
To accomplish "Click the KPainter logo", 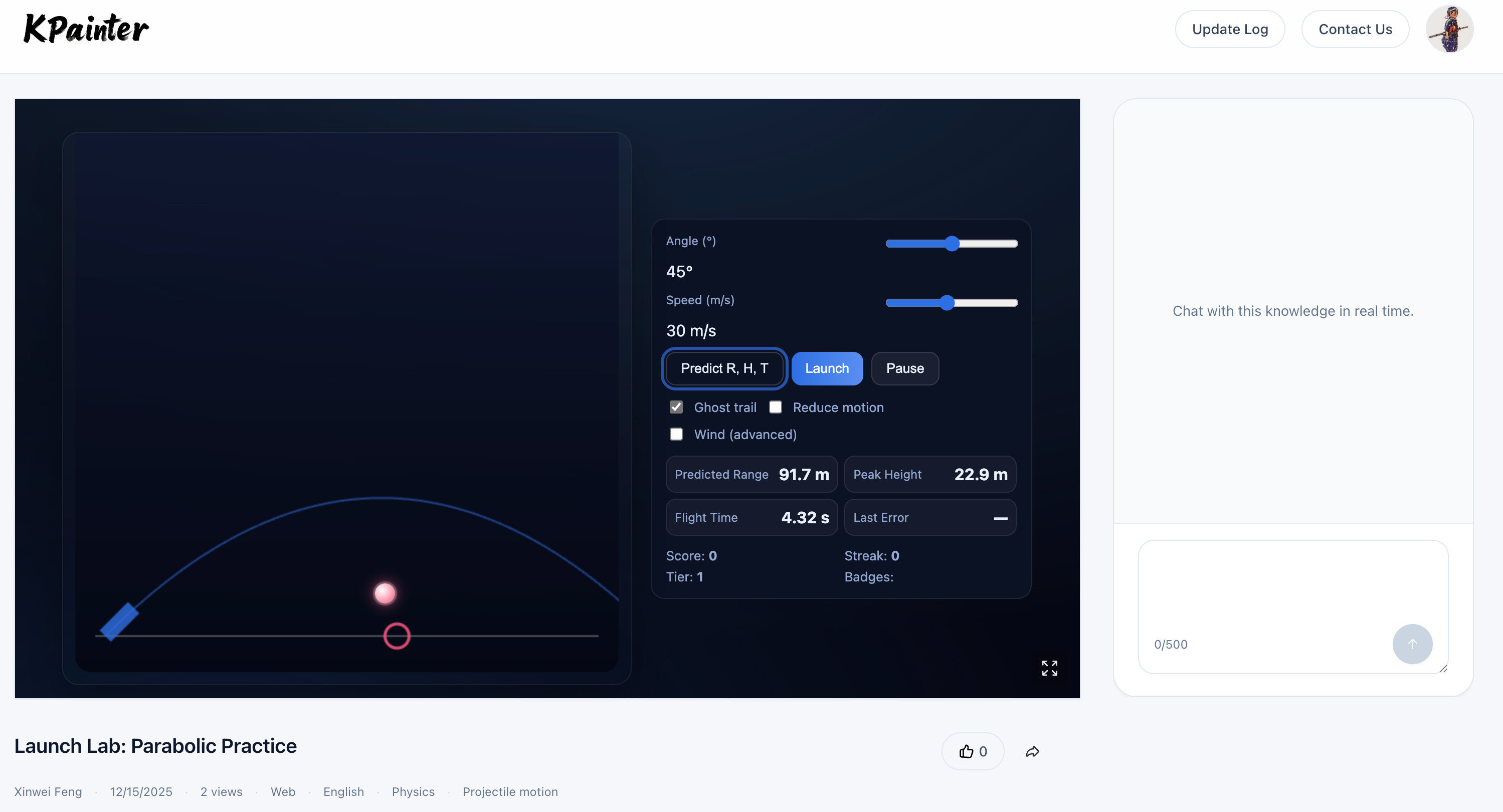I will pos(86,29).
